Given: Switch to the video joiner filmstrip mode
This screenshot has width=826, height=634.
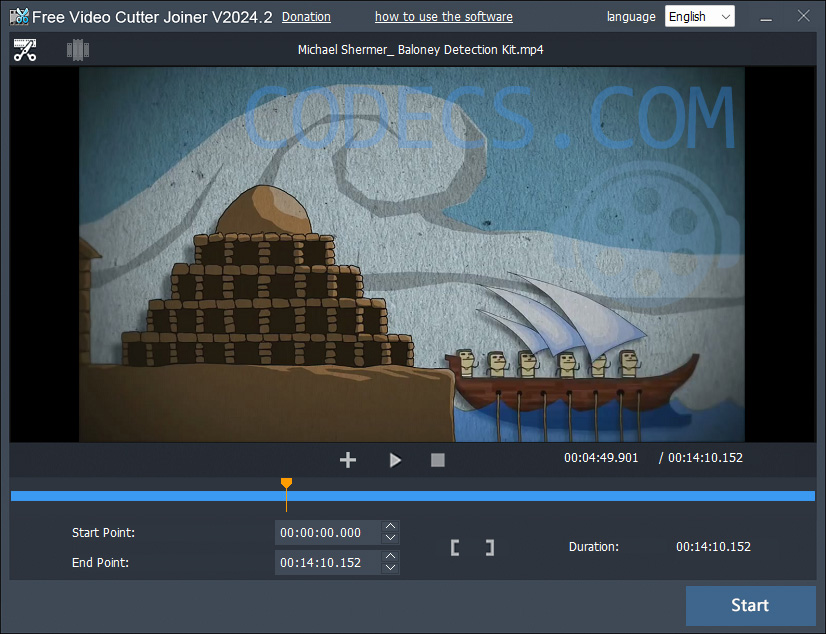Looking at the screenshot, I should click(78, 50).
